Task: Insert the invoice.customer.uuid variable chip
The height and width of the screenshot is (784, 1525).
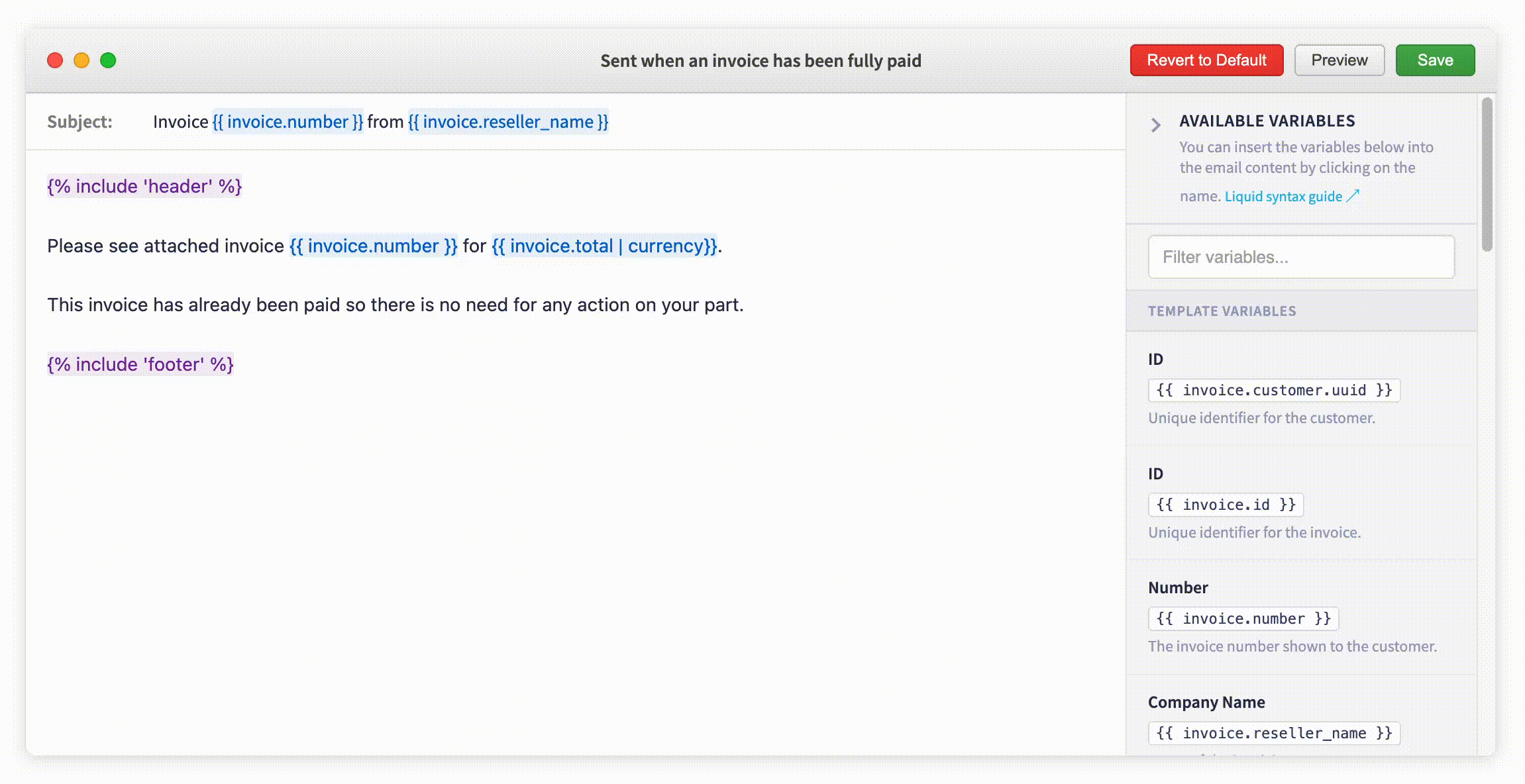Action: click(1273, 390)
